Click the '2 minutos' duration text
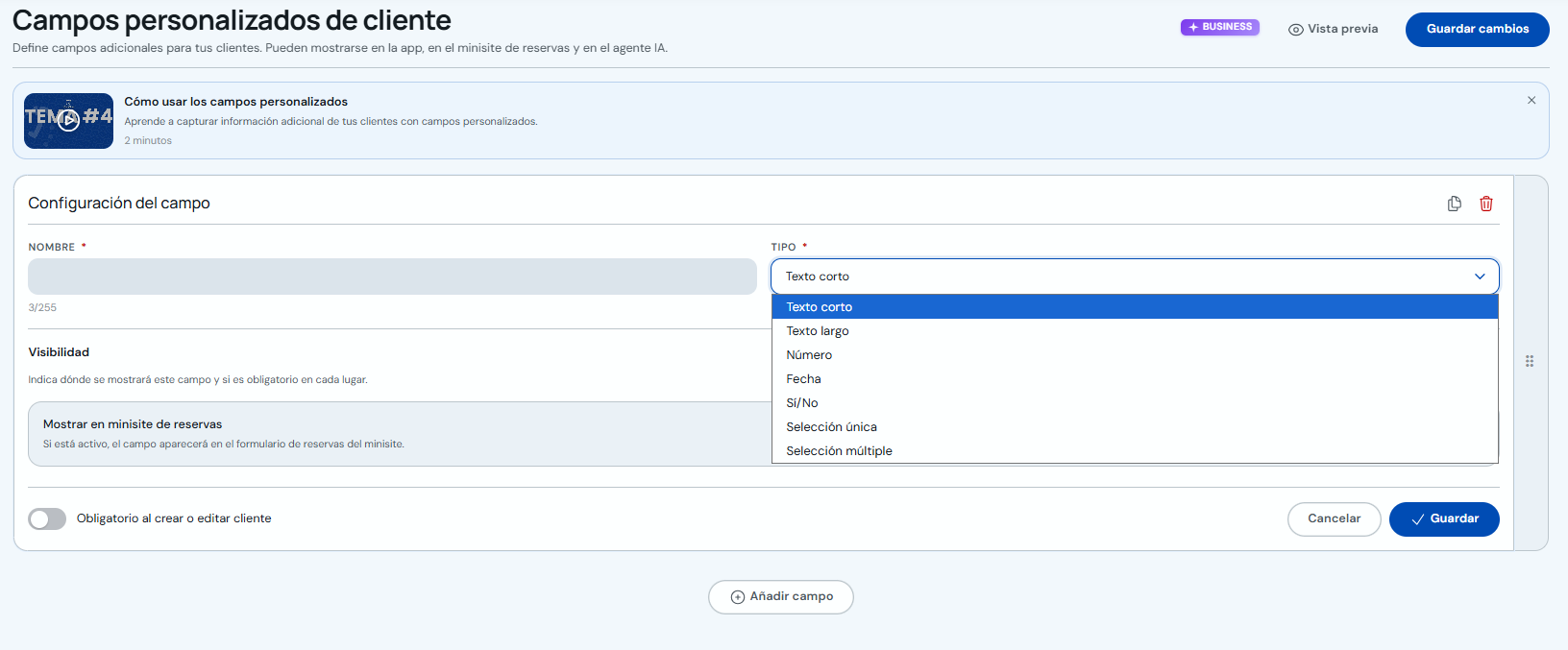Viewport: 1568px width, 650px height. 148,141
